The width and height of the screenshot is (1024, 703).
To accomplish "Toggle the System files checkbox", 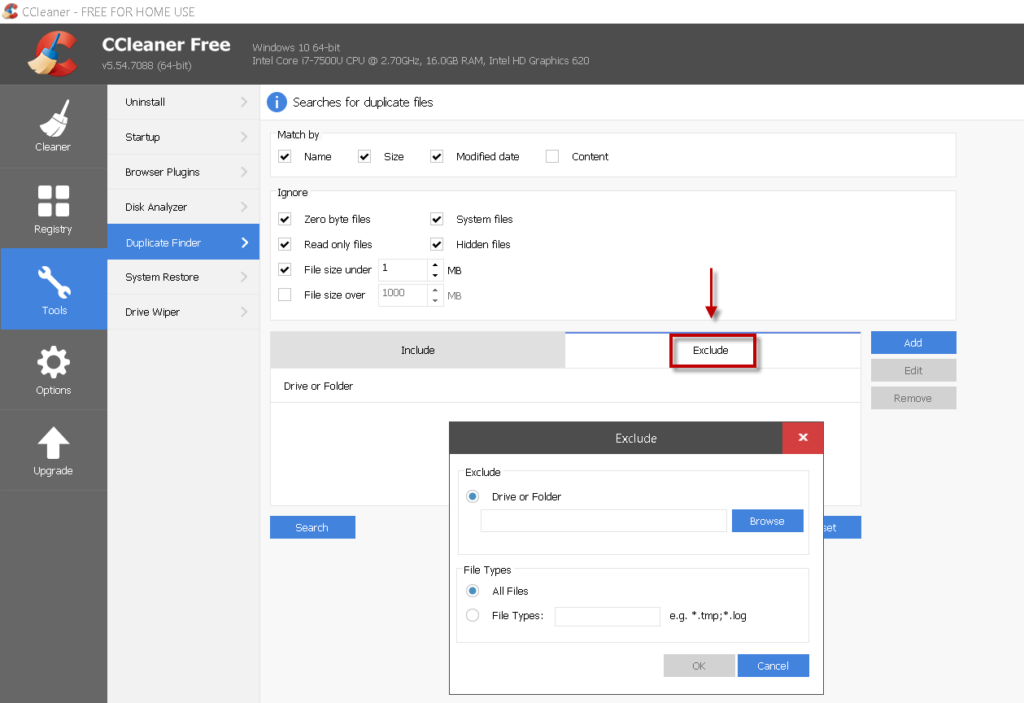I will coord(437,219).
